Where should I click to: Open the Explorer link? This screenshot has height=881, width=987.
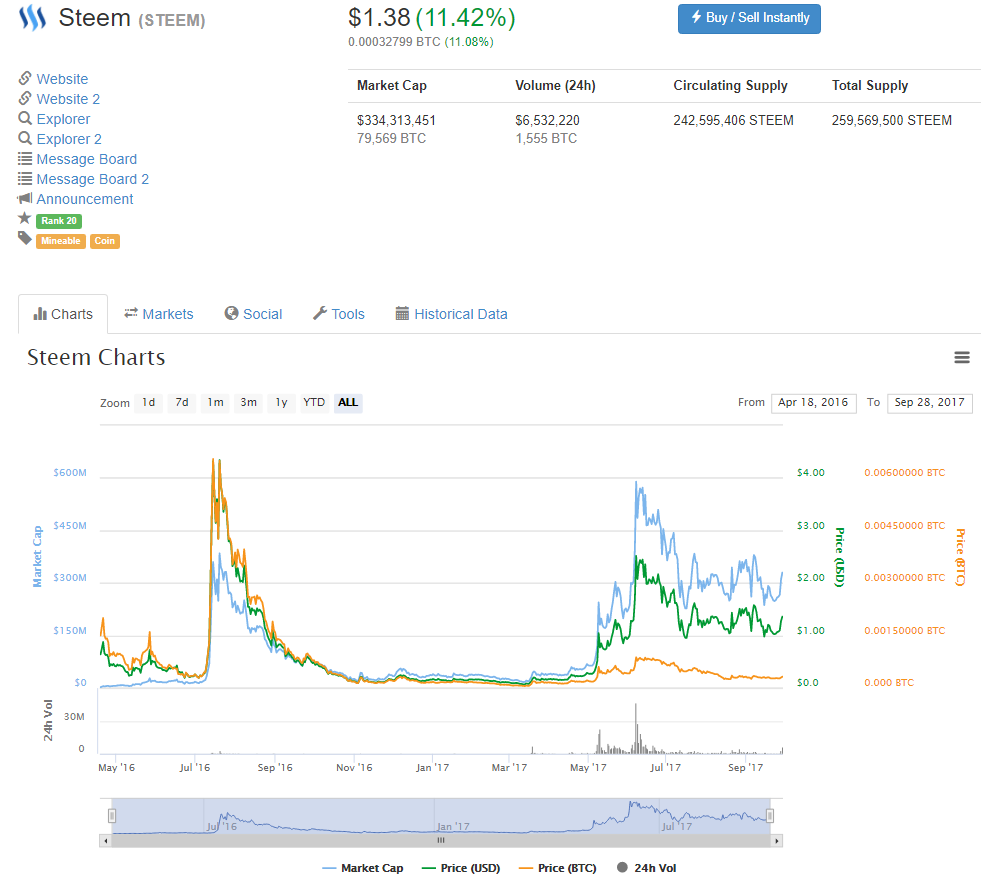click(63, 119)
